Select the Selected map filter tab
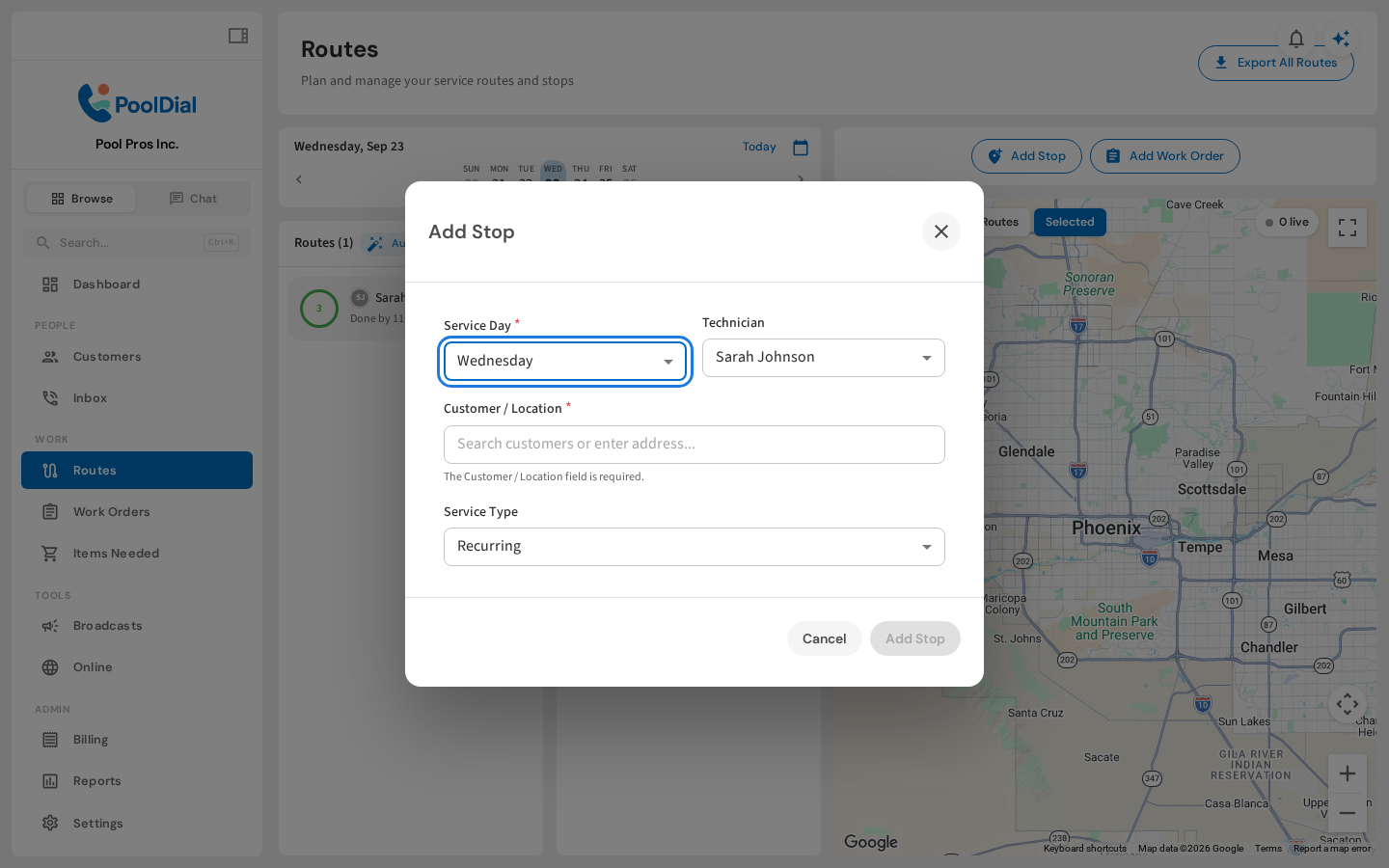Viewport: 1389px width, 868px height. pyautogui.click(x=1070, y=222)
